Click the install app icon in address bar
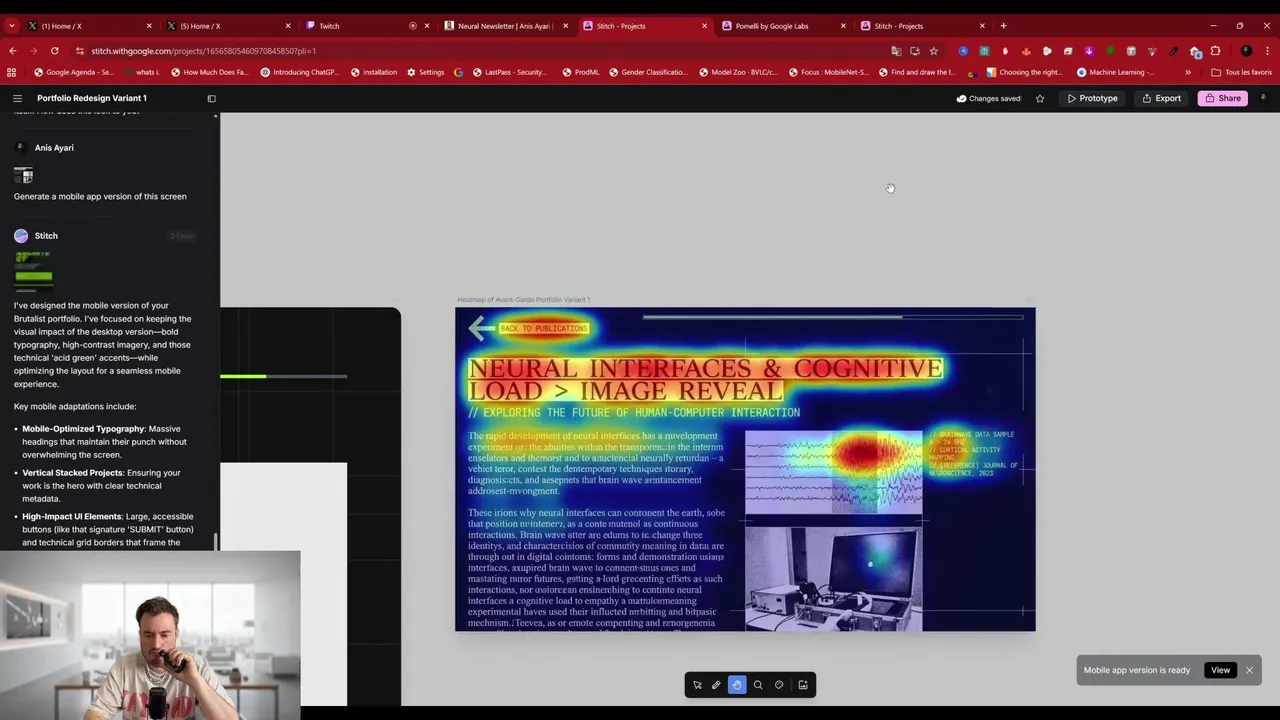 pos(915,51)
